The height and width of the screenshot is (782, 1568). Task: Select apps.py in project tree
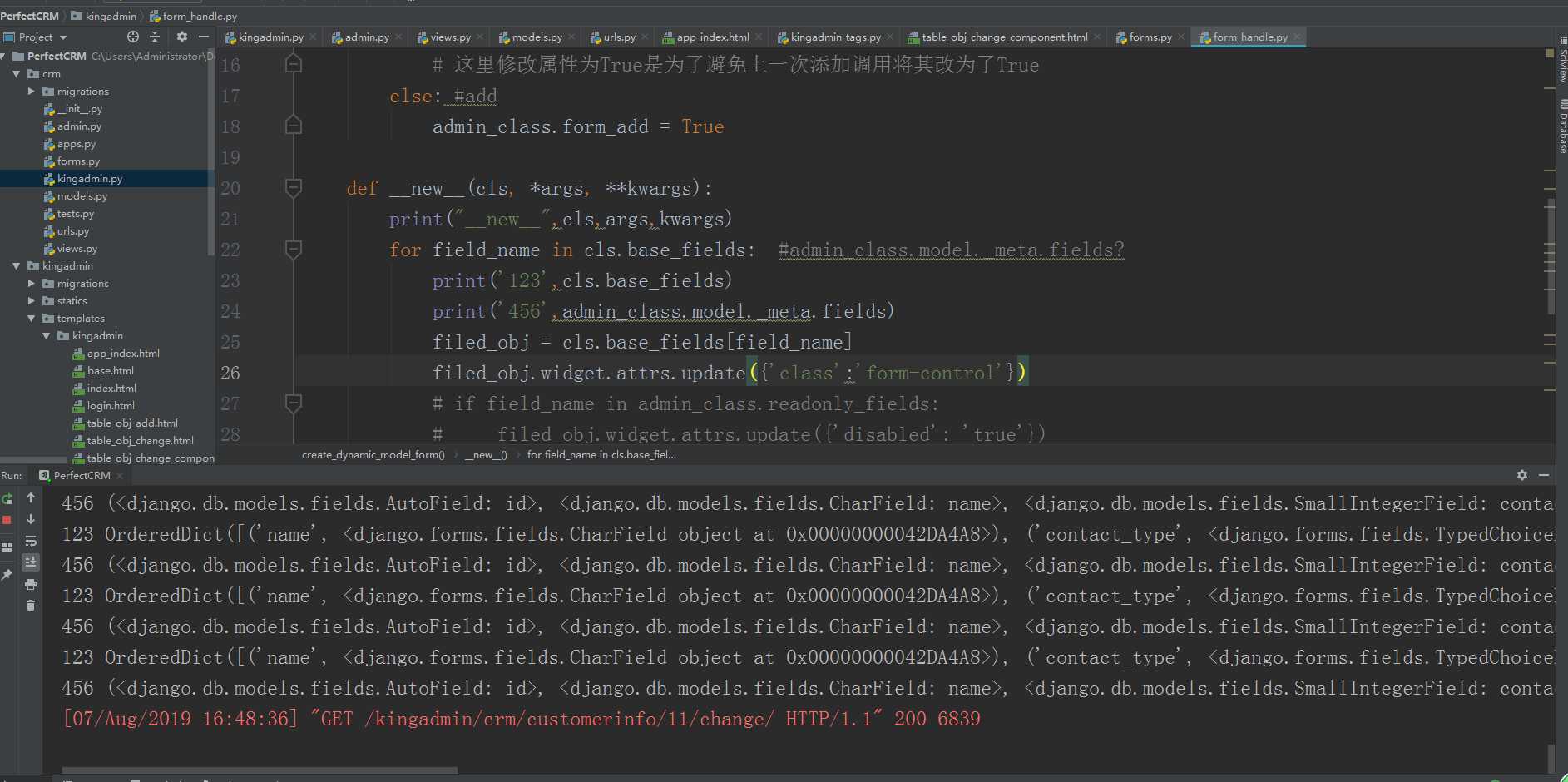[x=77, y=144]
